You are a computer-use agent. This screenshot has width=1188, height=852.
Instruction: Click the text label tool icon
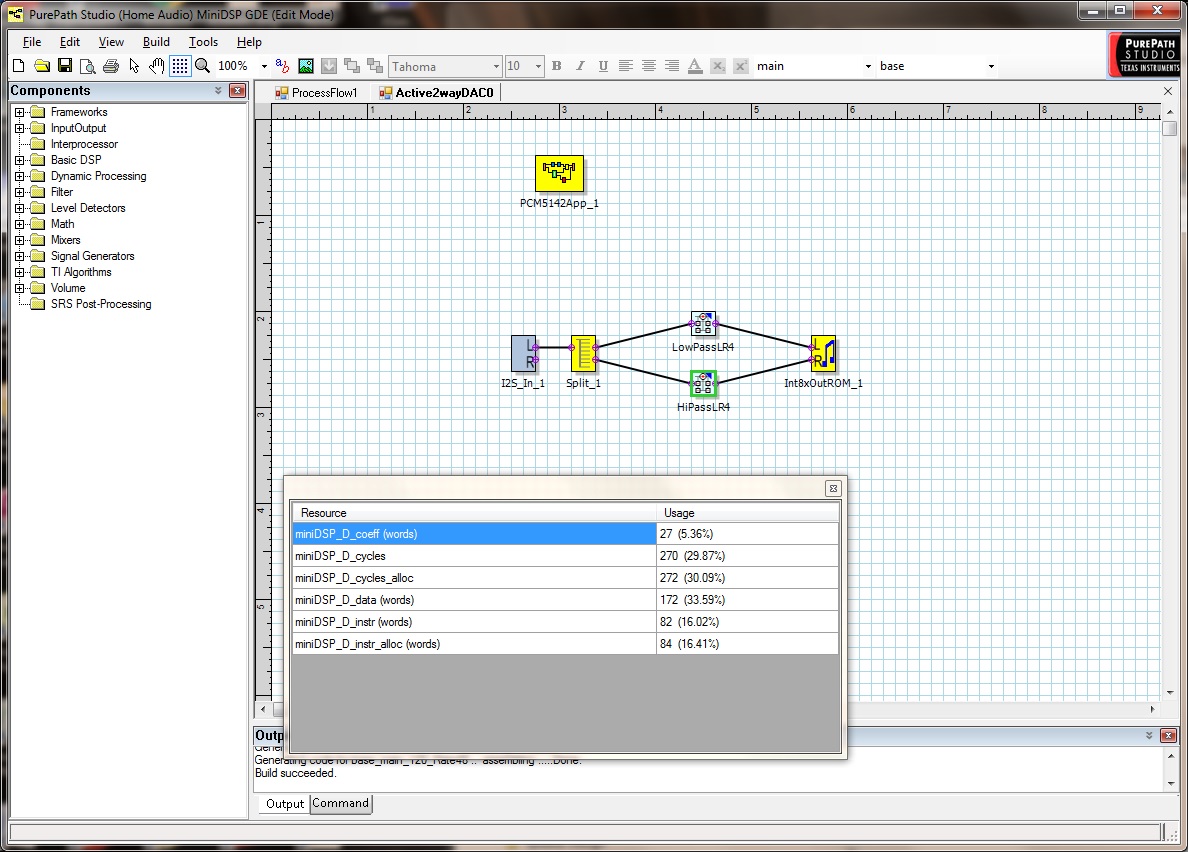(x=283, y=66)
